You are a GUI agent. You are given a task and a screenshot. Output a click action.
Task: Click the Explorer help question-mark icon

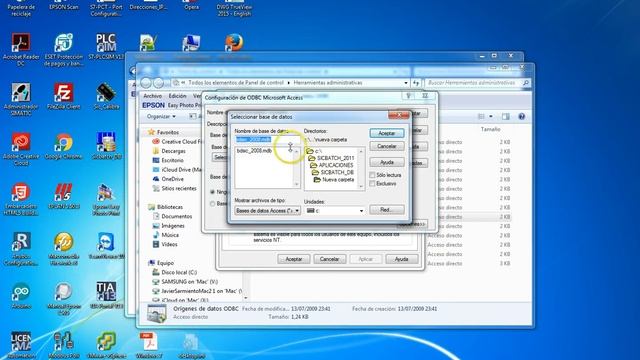pos(522,117)
